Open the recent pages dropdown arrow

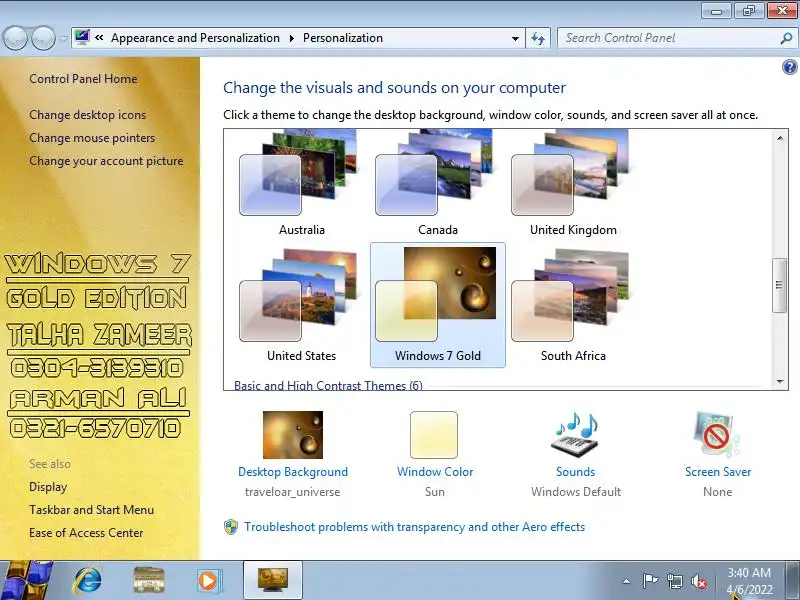[x=63, y=39]
